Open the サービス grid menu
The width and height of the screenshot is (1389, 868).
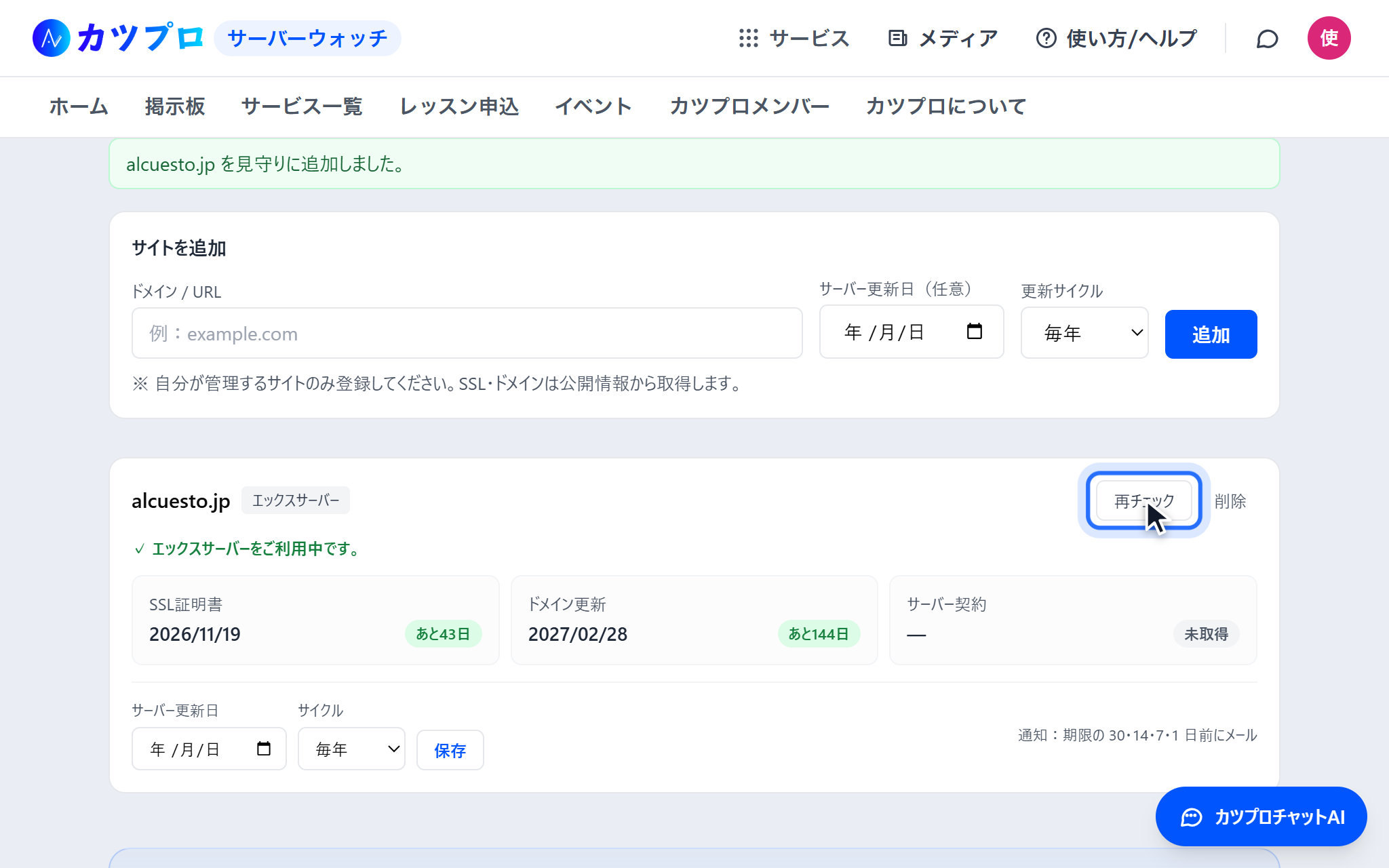point(794,38)
